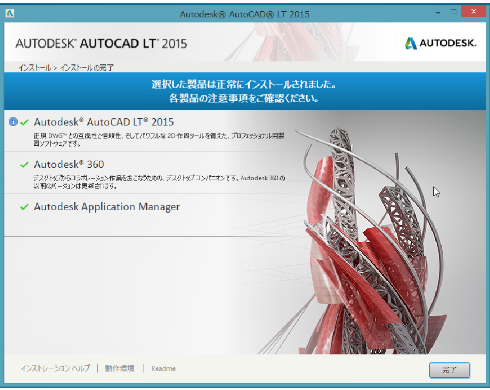The width and height of the screenshot is (490, 390).
Task: Minimize the installer window
Action: [438, 13]
